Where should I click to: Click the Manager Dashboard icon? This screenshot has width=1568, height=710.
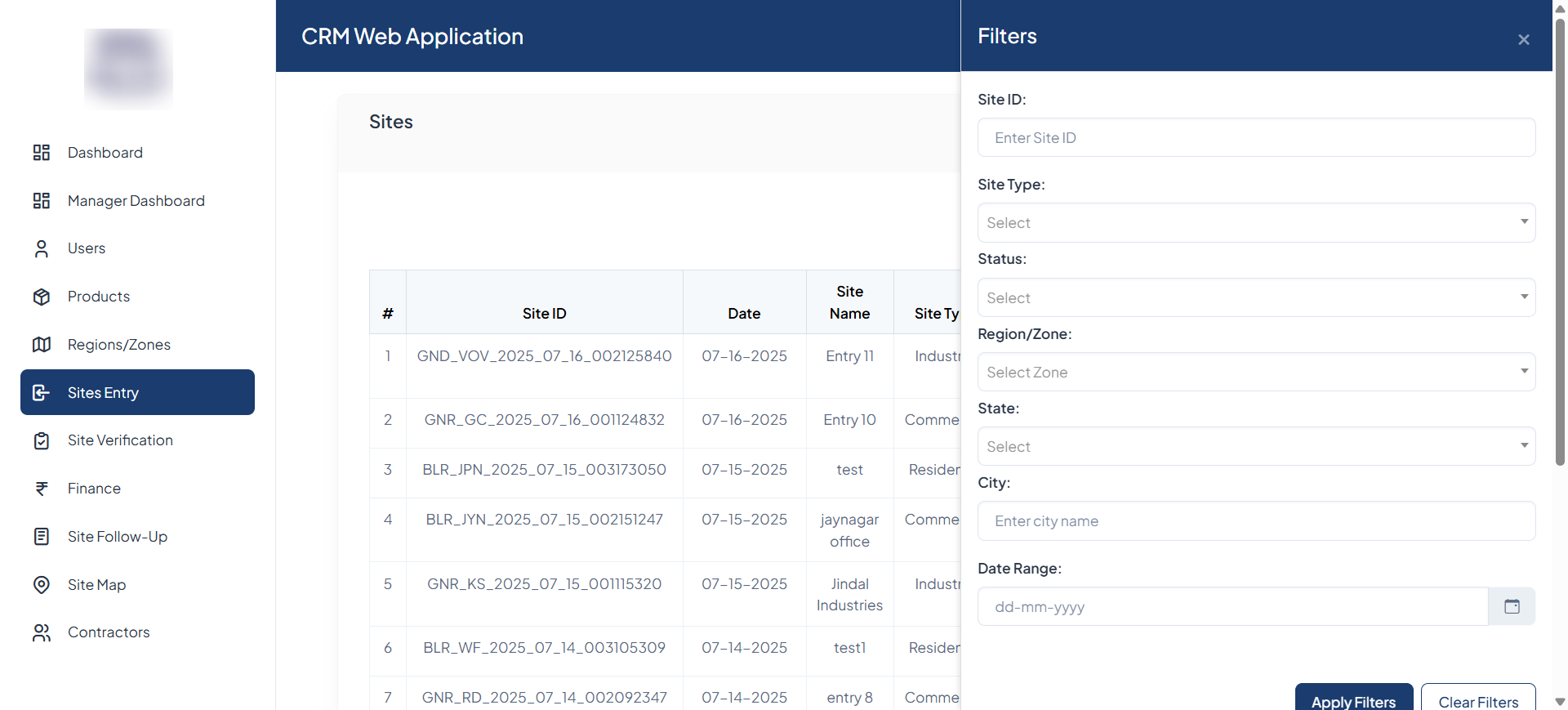(42, 201)
